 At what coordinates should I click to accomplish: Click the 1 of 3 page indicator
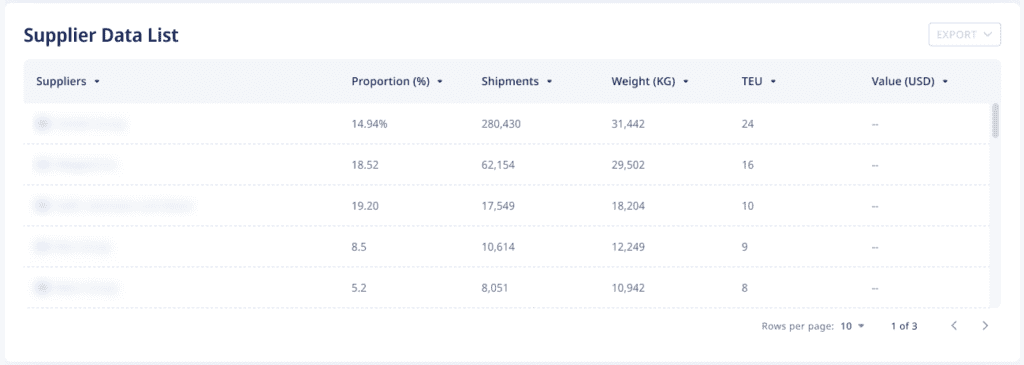904,326
